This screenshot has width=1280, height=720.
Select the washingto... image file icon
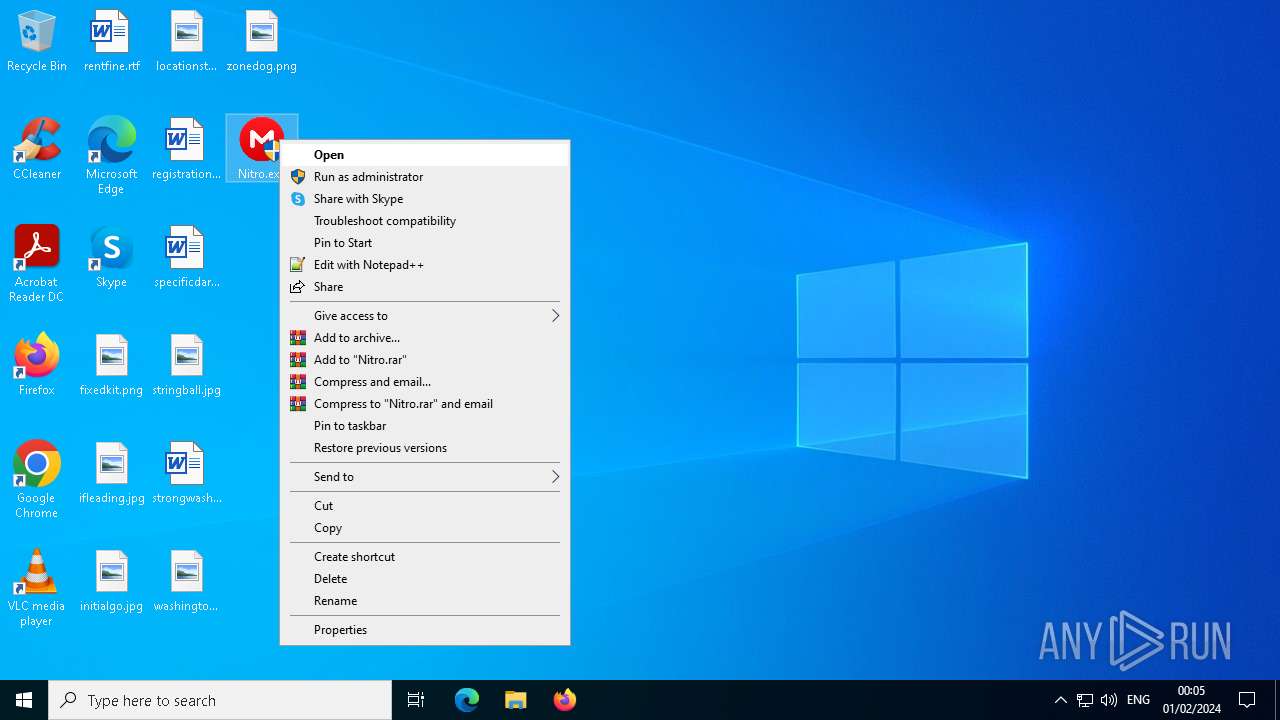[x=187, y=582]
